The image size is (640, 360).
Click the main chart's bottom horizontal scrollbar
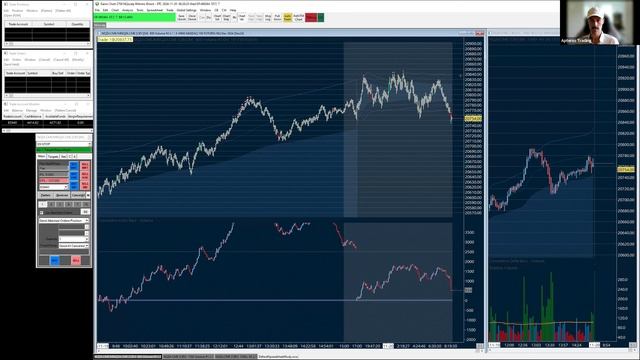(x=291, y=351)
